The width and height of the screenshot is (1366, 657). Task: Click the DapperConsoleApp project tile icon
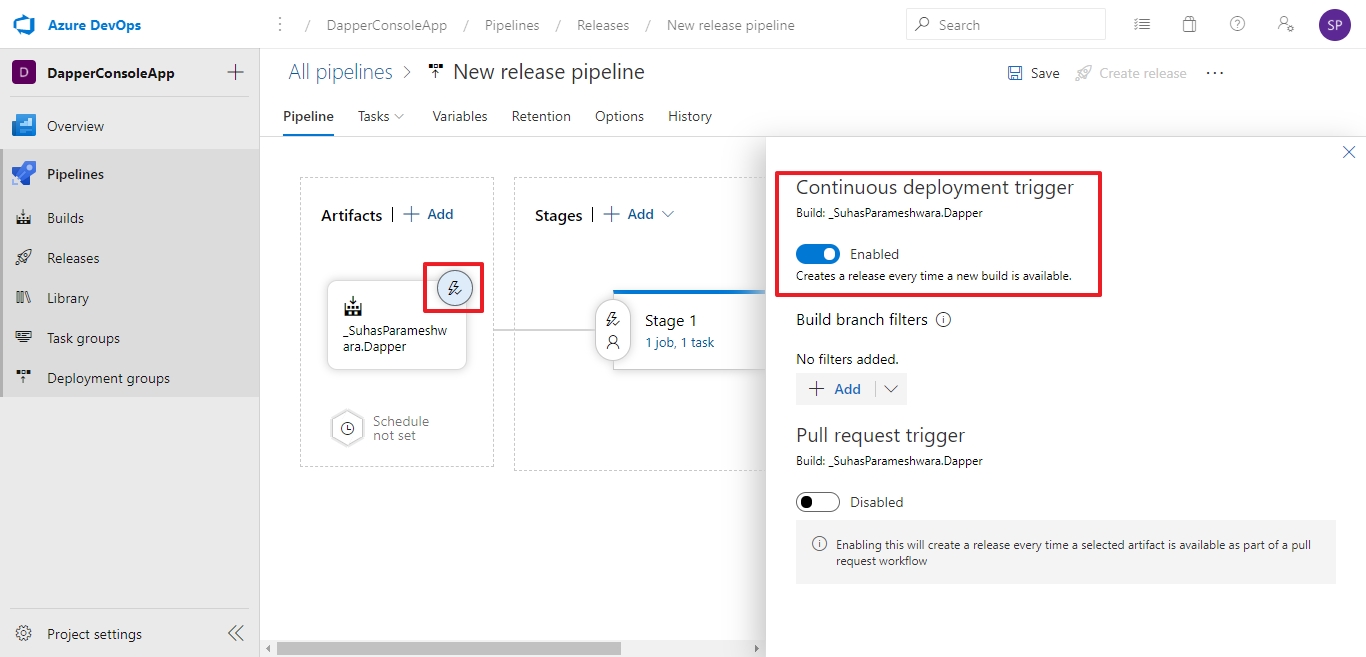tap(24, 73)
